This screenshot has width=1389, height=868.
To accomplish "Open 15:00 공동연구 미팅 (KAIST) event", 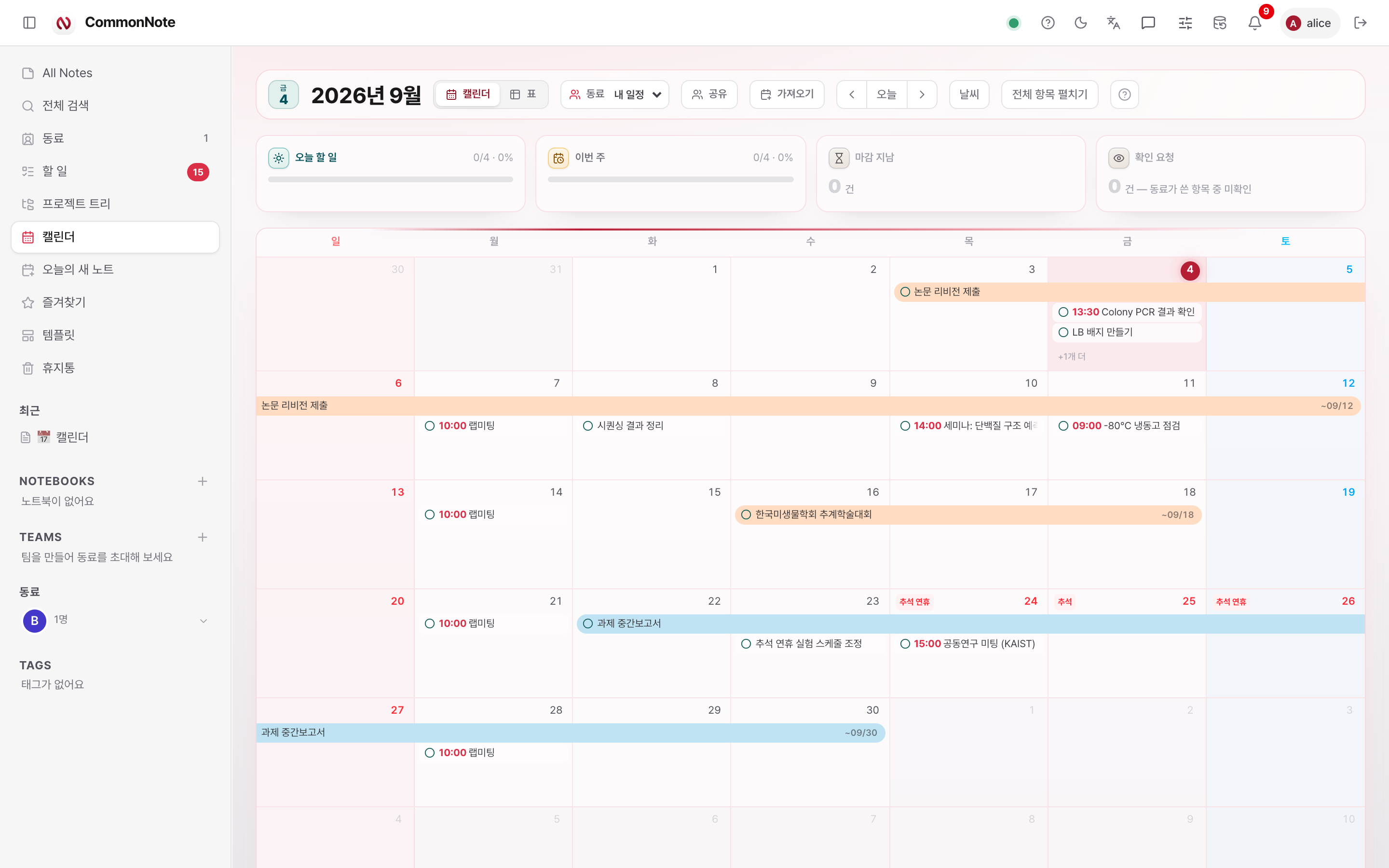I will click(968, 644).
